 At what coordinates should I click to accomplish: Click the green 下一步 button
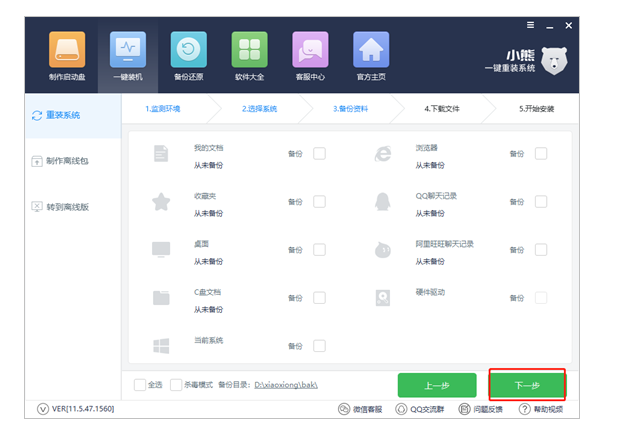click(527, 385)
